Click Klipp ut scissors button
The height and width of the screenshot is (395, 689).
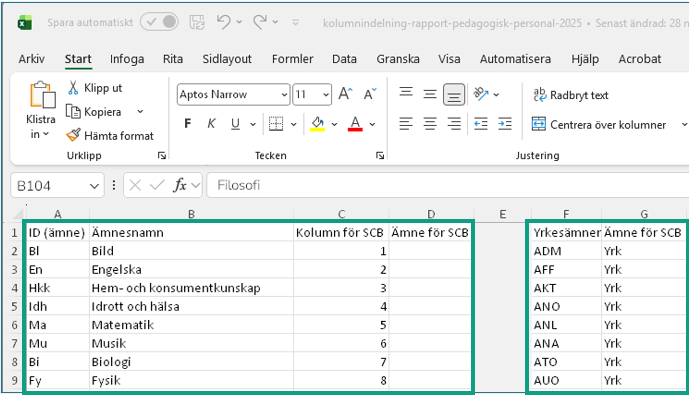tap(94, 88)
